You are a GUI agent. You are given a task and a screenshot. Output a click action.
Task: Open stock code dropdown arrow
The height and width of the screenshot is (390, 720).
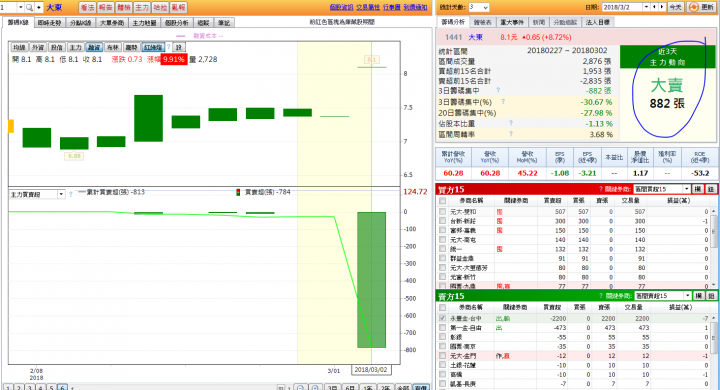[x=21, y=7]
